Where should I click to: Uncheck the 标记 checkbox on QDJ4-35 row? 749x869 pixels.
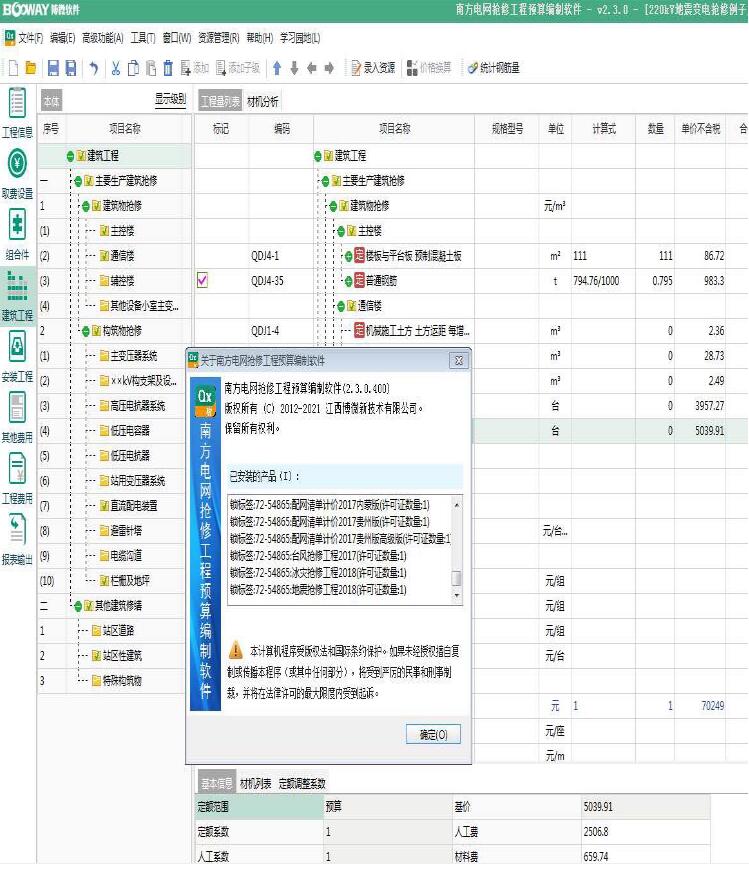pos(202,280)
